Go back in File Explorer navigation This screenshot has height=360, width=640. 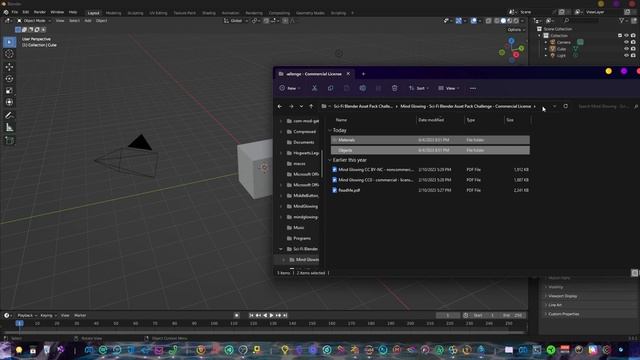tap(280, 107)
